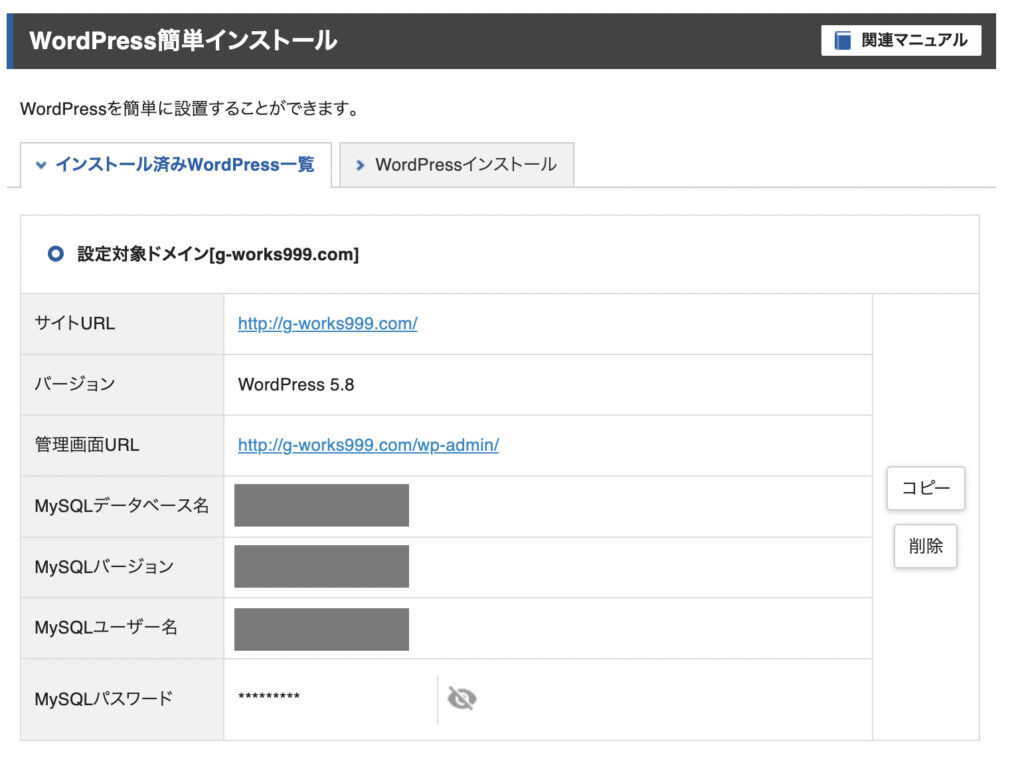Click the 設定対象ドメイン[g-works999.com] heading
The image size is (1024, 757).
pyautogui.click(x=218, y=254)
